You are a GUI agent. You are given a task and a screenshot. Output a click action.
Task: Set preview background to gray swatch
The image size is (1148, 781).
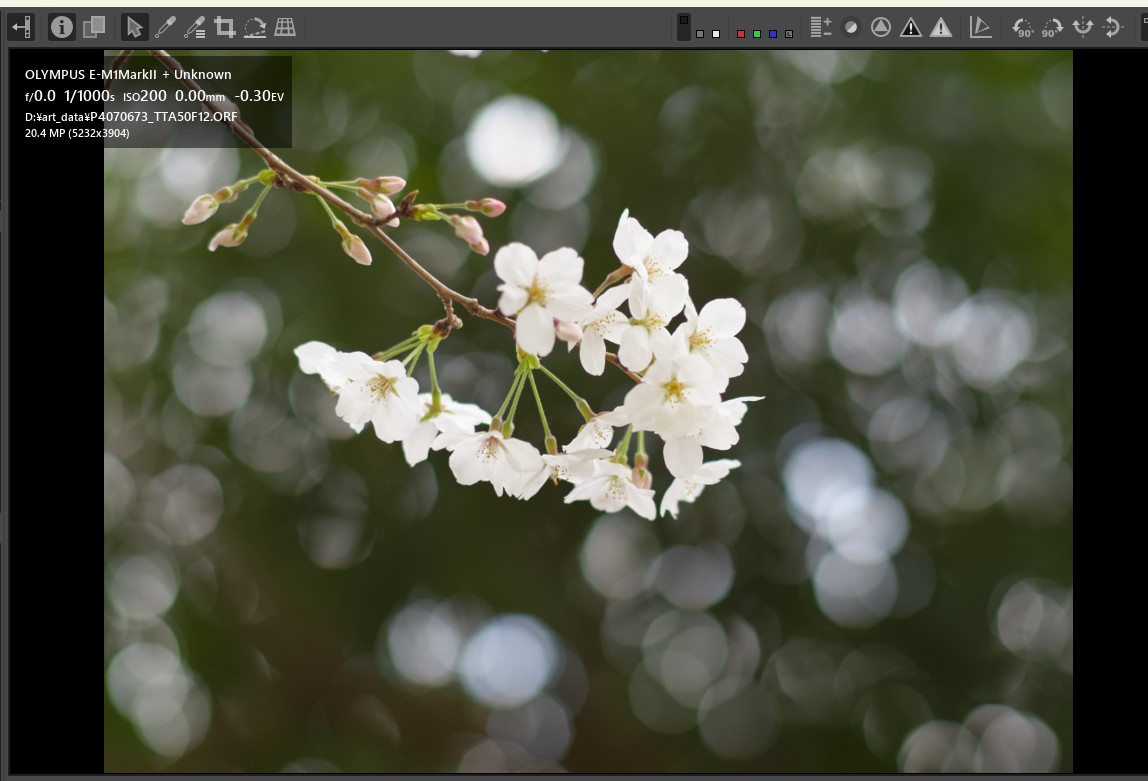(700, 34)
